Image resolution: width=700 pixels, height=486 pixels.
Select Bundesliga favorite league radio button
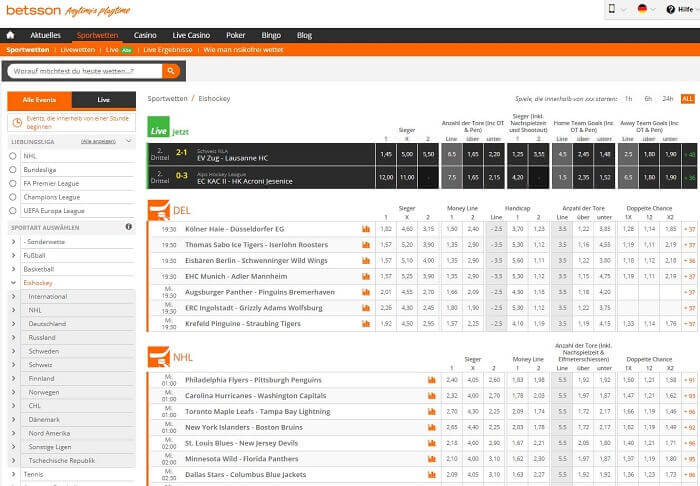pyautogui.click(x=13, y=170)
